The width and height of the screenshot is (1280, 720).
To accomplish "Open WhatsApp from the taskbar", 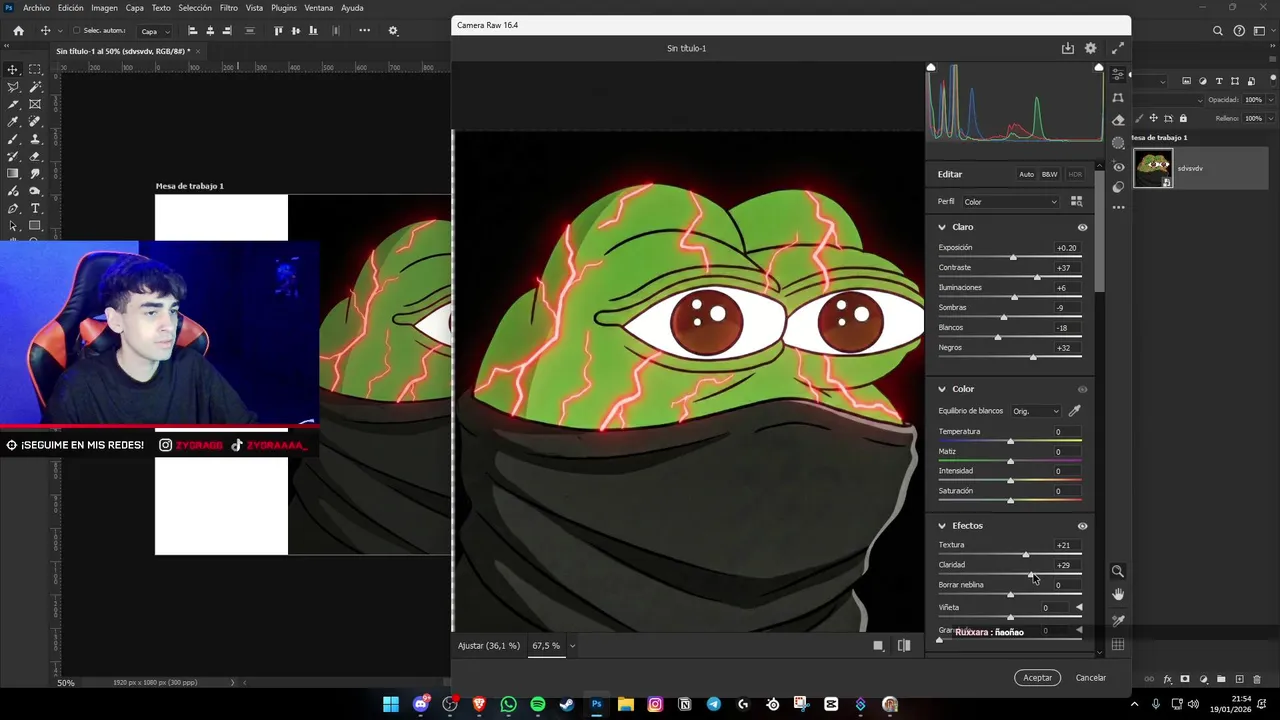I will point(509,704).
